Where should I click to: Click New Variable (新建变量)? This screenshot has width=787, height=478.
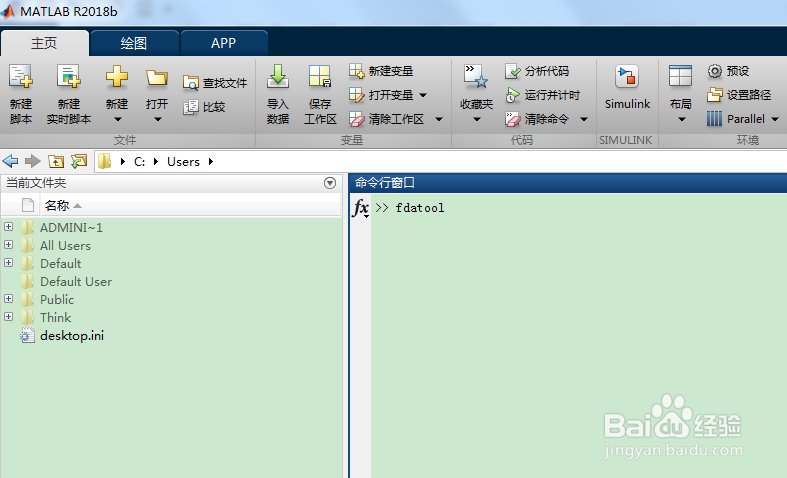(381, 71)
